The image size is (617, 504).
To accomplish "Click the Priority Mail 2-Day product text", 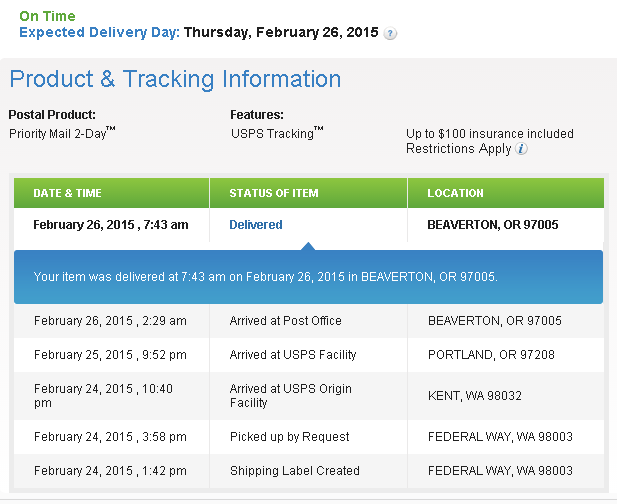I will tap(62, 133).
